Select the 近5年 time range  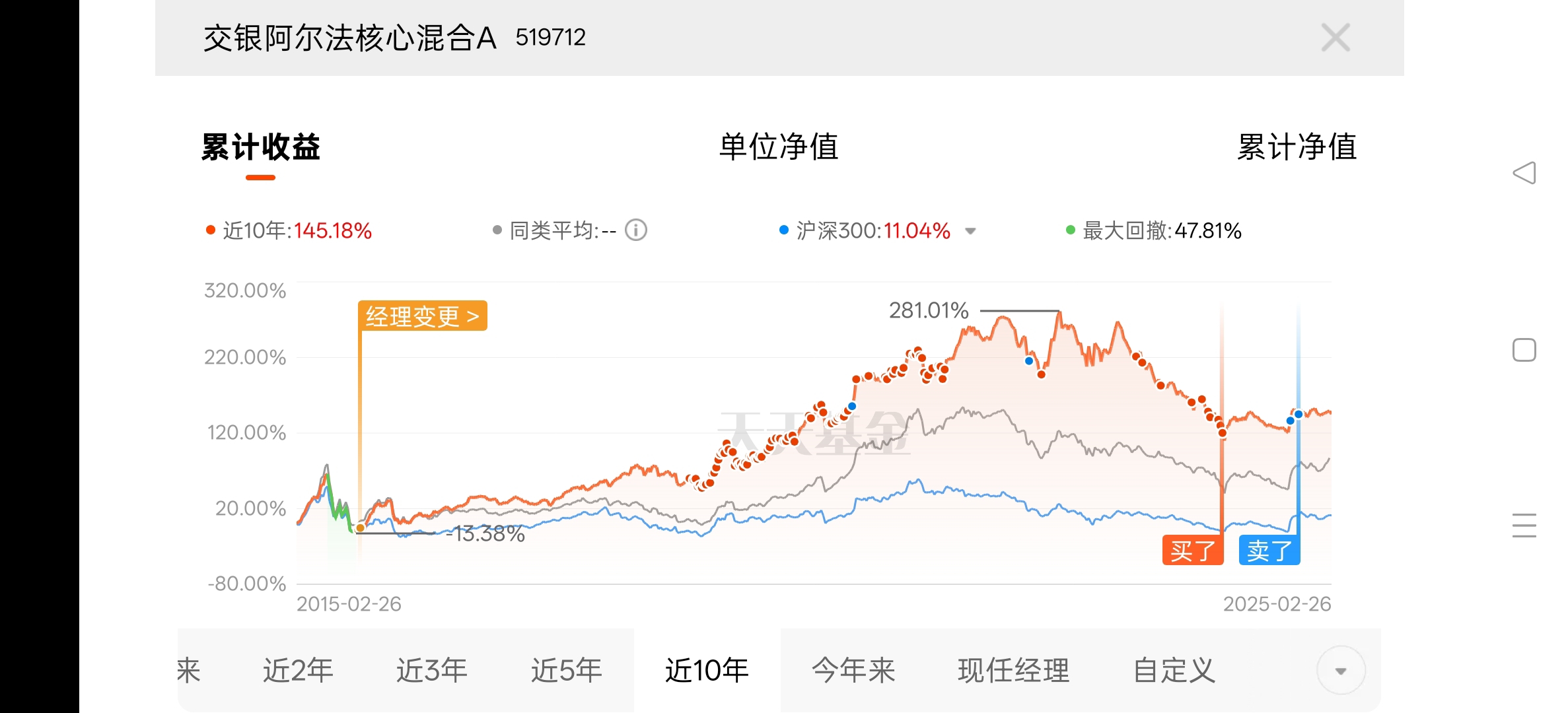click(566, 671)
